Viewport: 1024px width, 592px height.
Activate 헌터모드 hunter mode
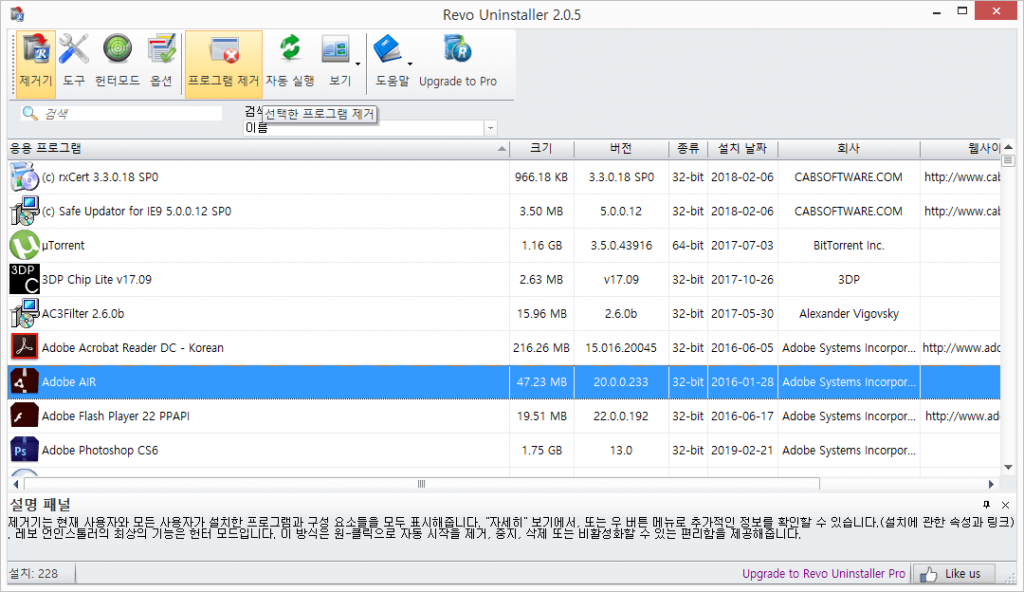[x=118, y=63]
